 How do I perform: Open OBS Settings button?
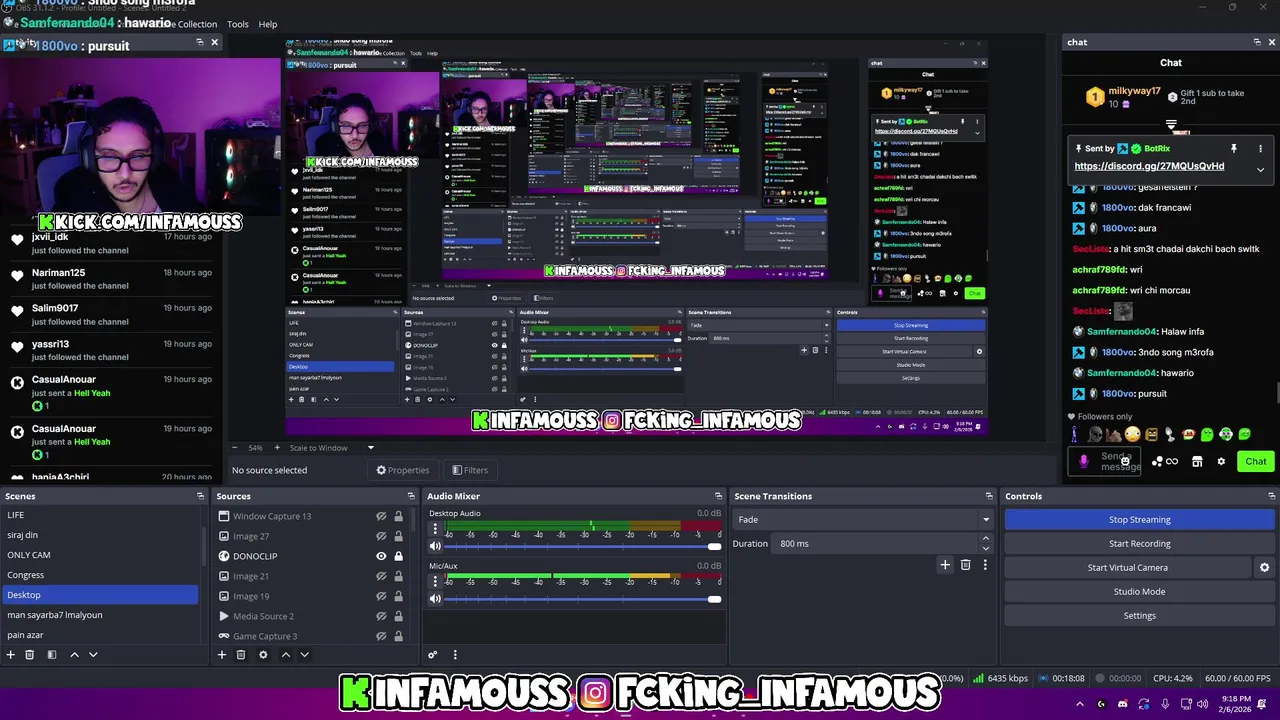1139,615
